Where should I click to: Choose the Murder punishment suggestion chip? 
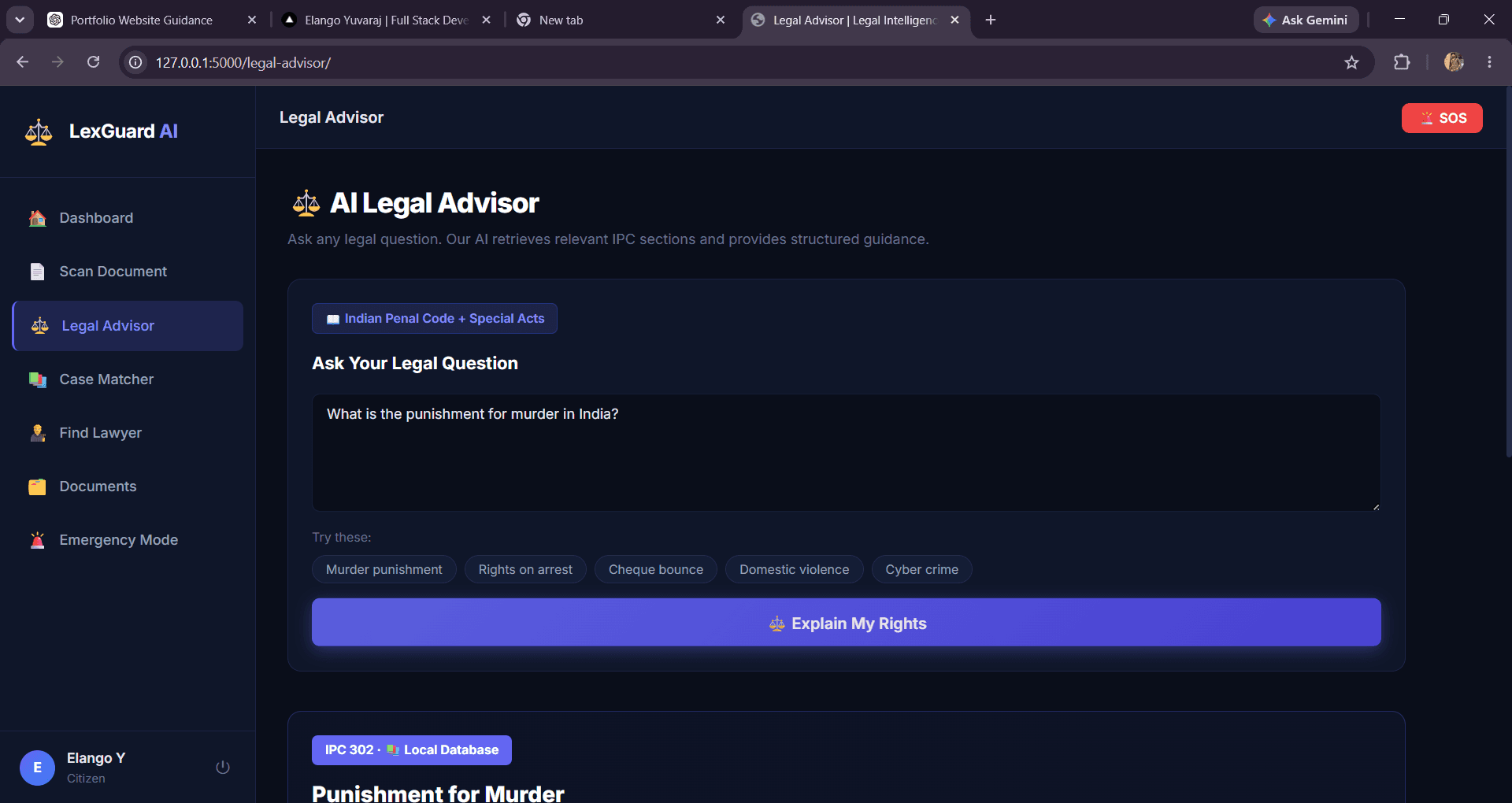[384, 569]
